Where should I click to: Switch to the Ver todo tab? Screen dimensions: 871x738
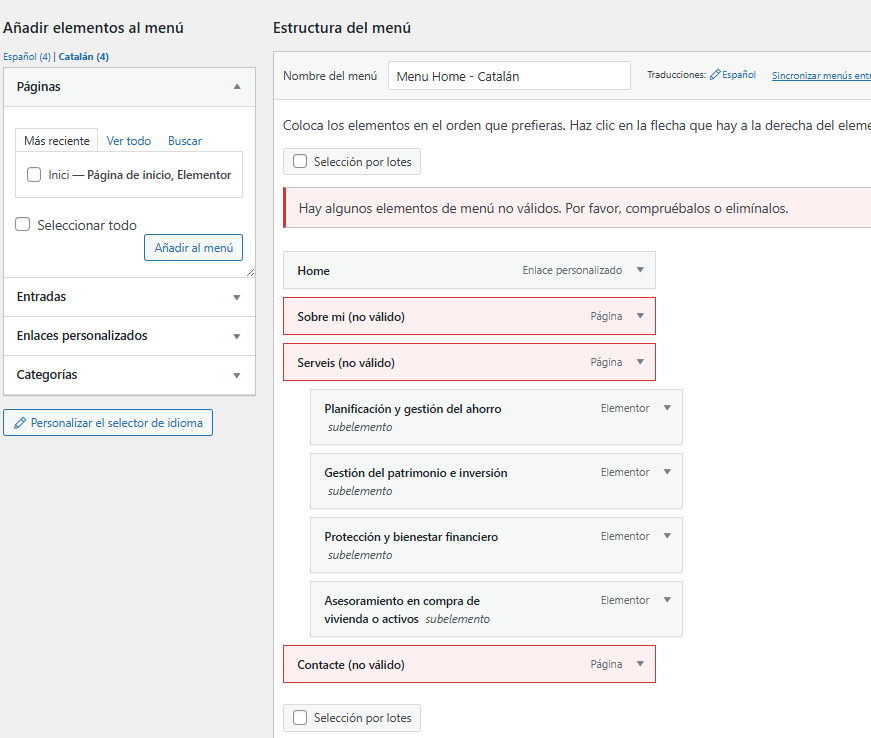(129, 141)
